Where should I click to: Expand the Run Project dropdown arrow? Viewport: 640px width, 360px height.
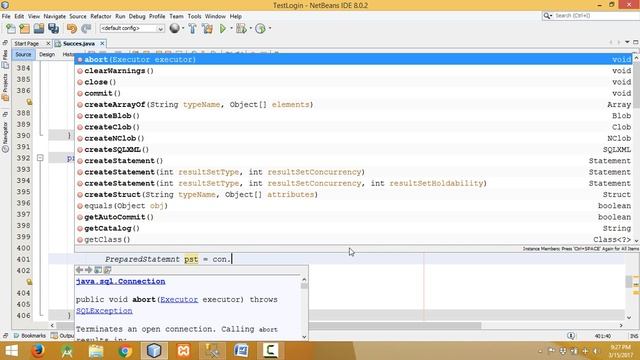coord(231,29)
